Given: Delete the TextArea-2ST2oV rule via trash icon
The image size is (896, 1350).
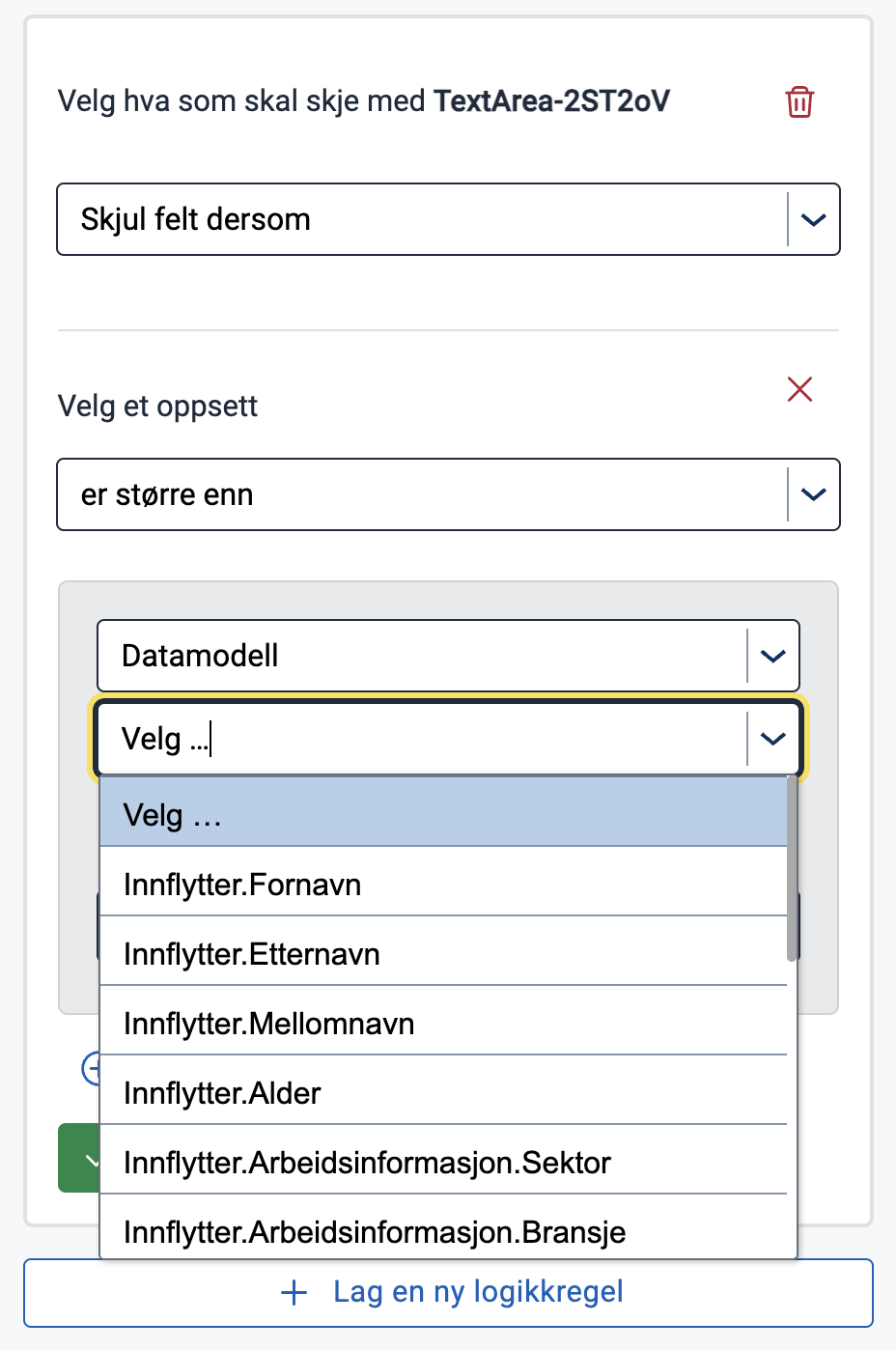Looking at the screenshot, I should coord(799,101).
